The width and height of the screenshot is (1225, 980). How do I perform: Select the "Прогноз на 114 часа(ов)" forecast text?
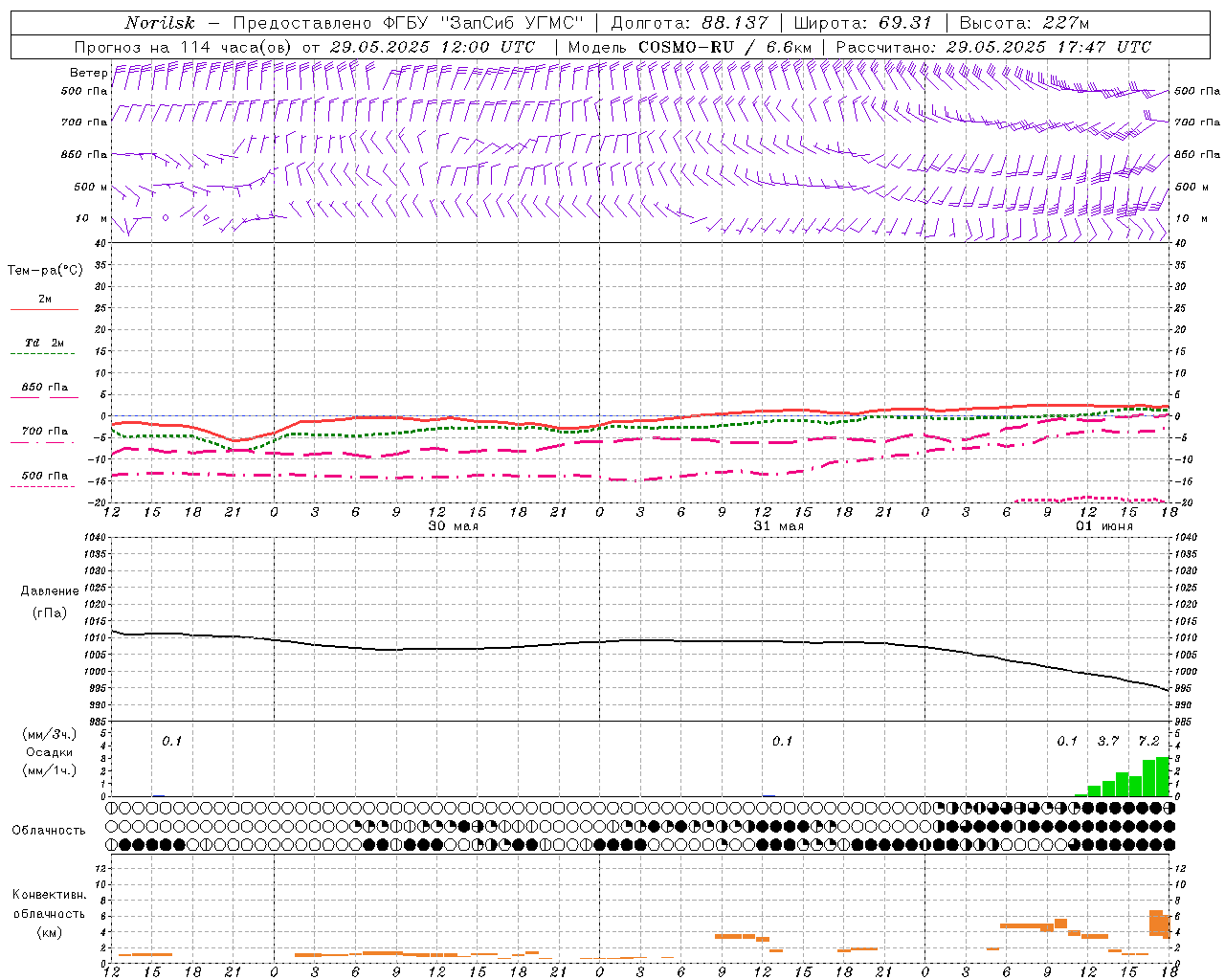(x=185, y=47)
